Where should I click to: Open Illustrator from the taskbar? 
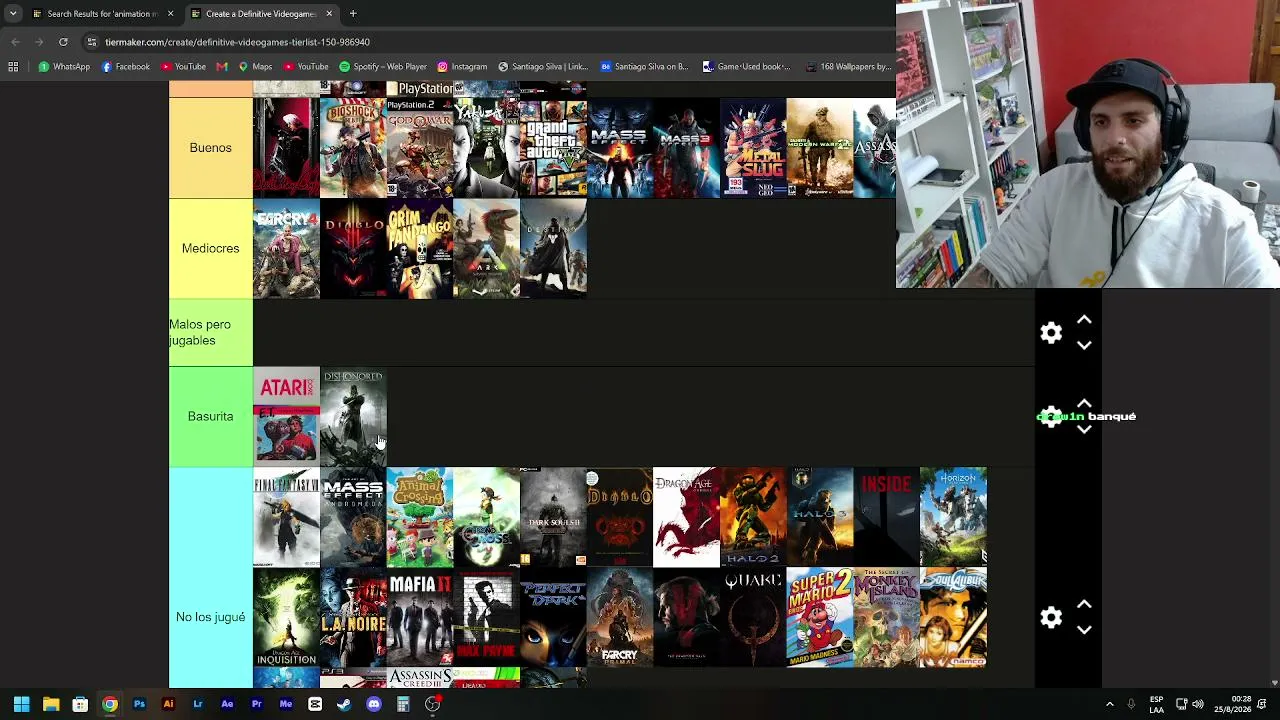pyautogui.click(x=168, y=704)
